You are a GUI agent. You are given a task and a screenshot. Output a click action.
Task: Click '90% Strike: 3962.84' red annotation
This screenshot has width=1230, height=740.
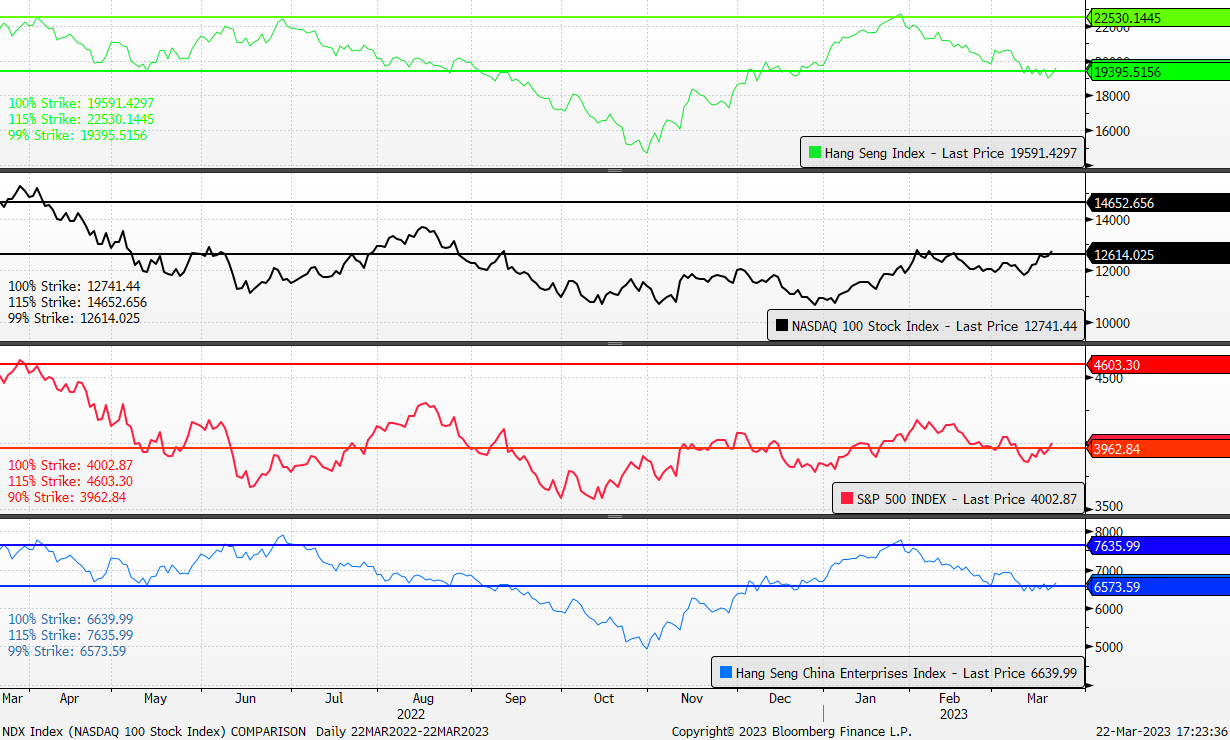click(x=67, y=497)
